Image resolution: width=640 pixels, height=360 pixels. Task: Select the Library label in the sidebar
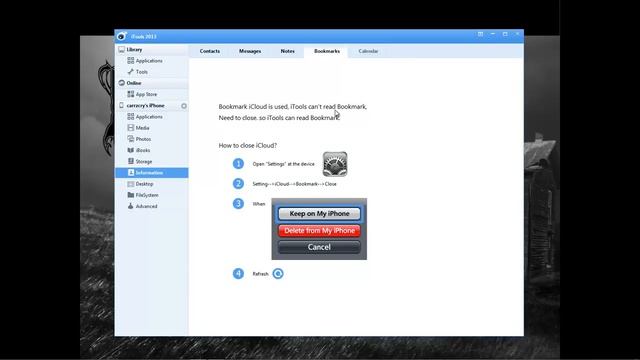134,49
